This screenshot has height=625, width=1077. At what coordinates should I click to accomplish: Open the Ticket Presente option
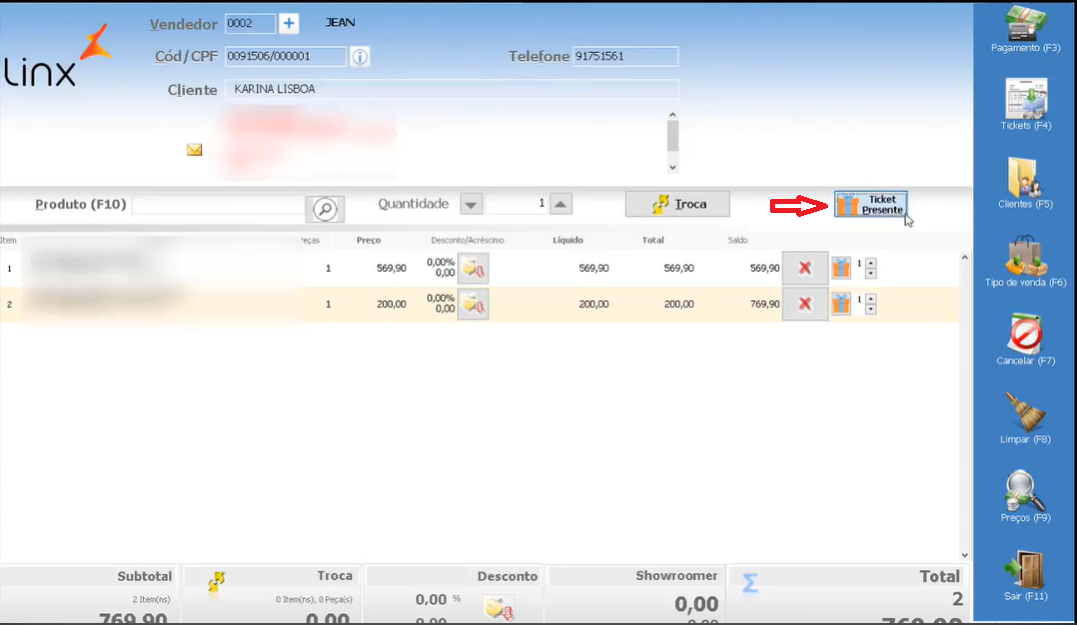(869, 203)
